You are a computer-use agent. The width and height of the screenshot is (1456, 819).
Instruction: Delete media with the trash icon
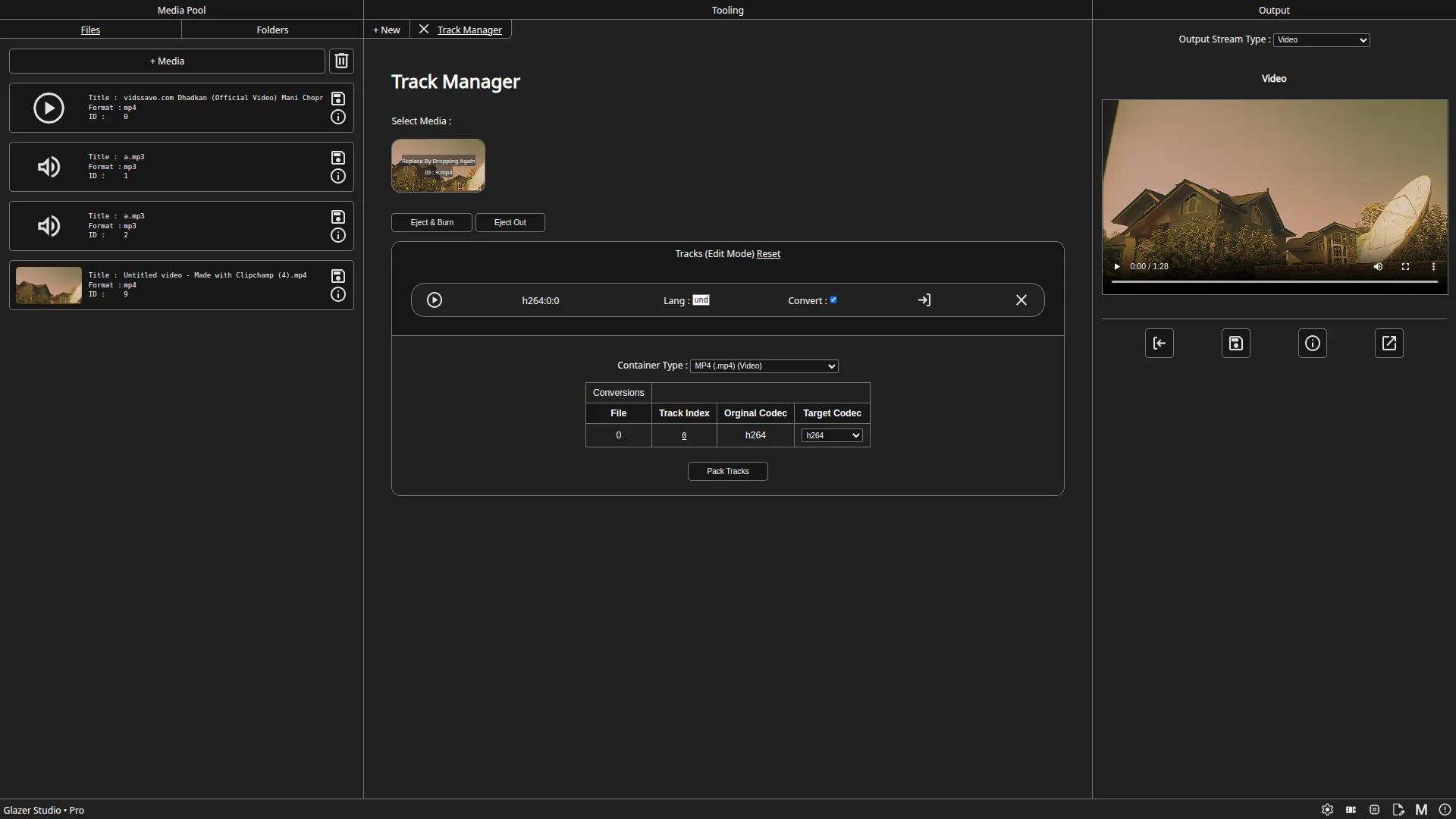coord(341,61)
